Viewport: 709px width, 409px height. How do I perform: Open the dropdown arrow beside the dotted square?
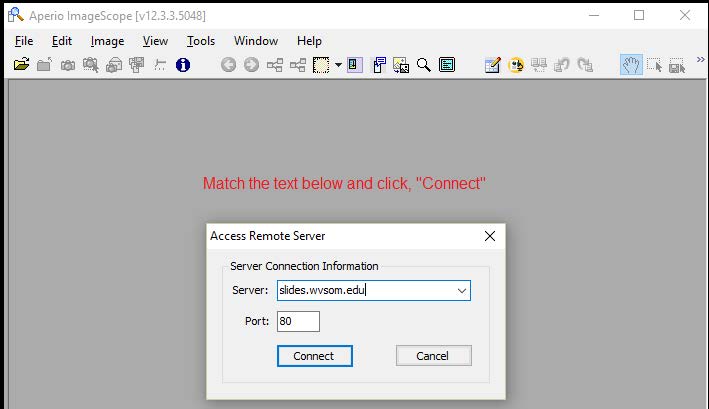(x=338, y=65)
